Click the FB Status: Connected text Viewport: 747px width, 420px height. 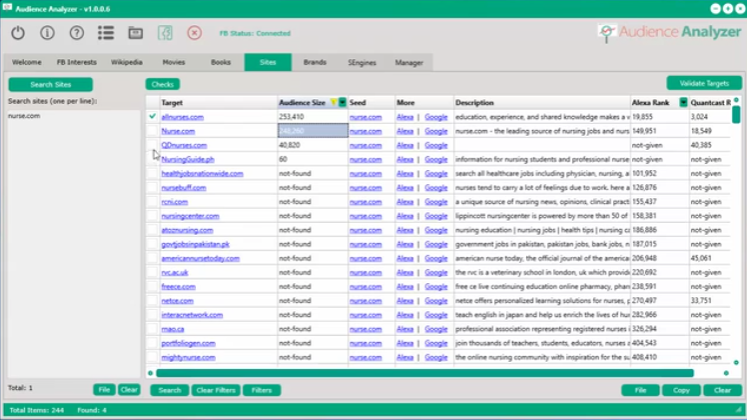[x=255, y=33]
